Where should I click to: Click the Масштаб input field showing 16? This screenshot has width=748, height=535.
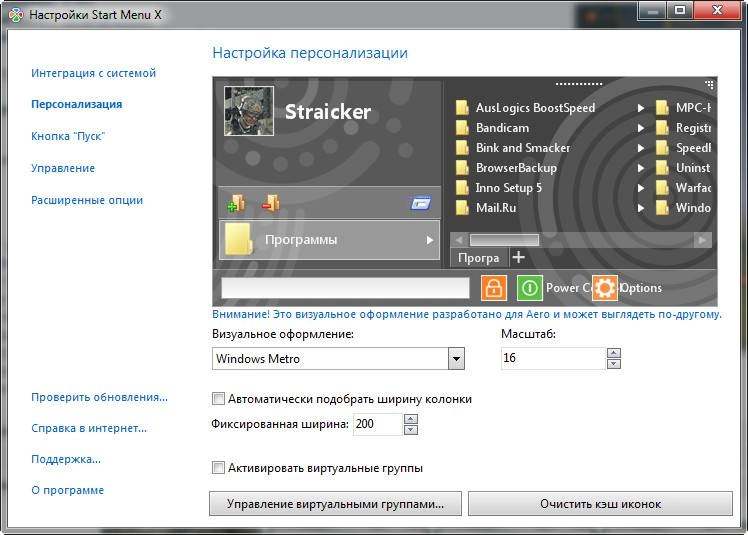pos(552,358)
